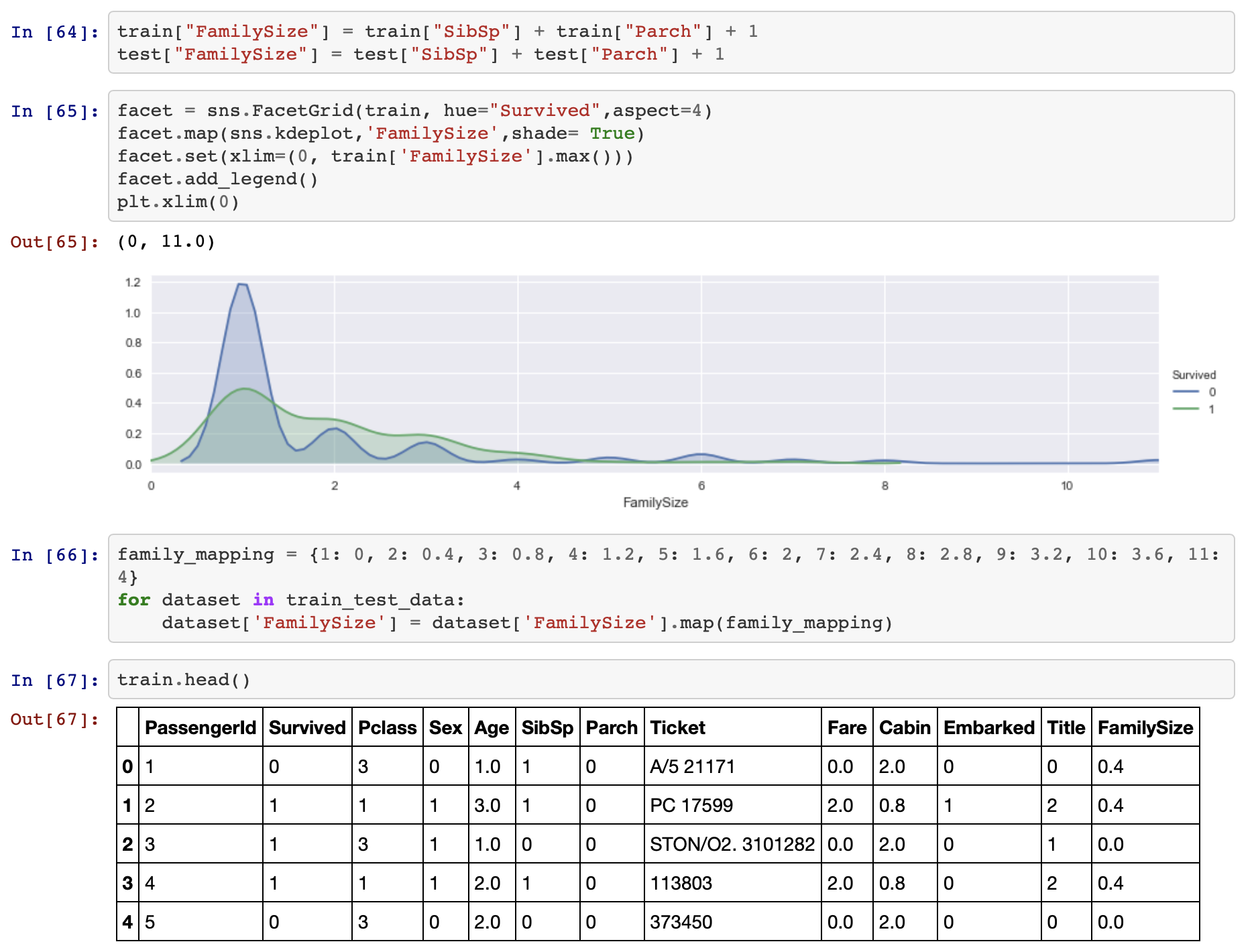1254x952 pixels.
Task: Click the 373450 ticket cell
Action: (732, 922)
